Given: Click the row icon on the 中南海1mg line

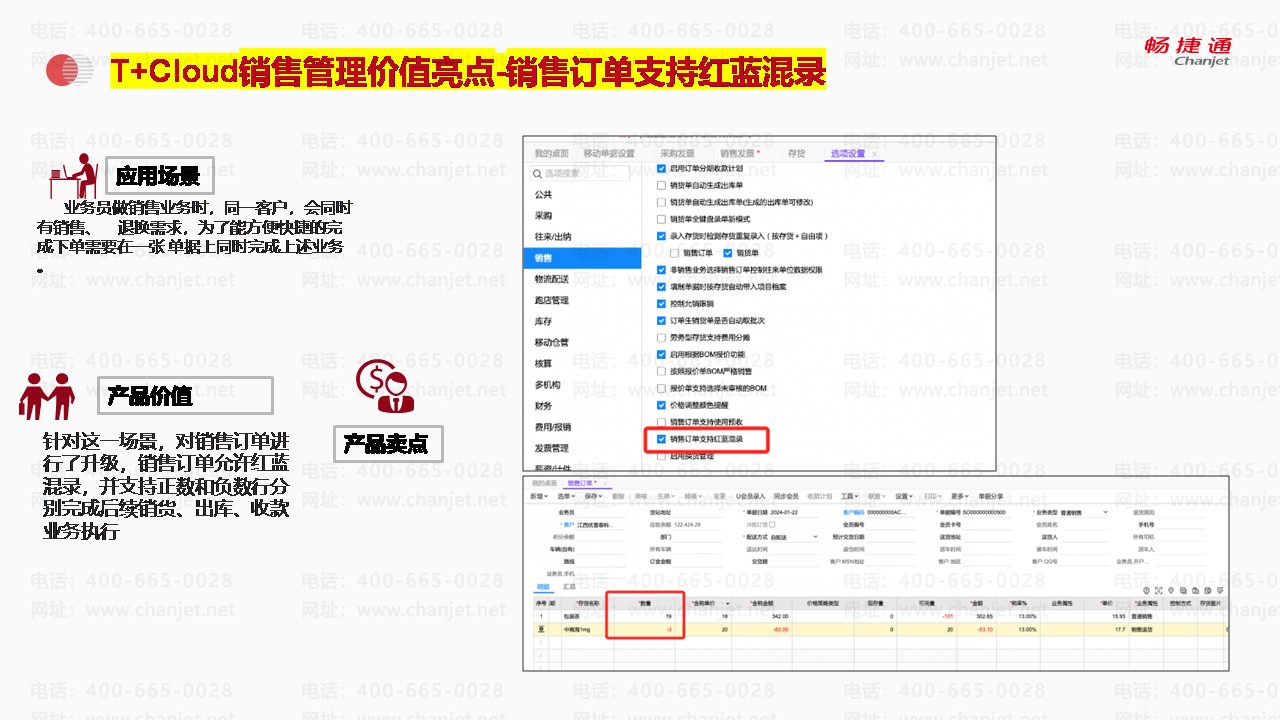Looking at the screenshot, I should click(x=541, y=629).
